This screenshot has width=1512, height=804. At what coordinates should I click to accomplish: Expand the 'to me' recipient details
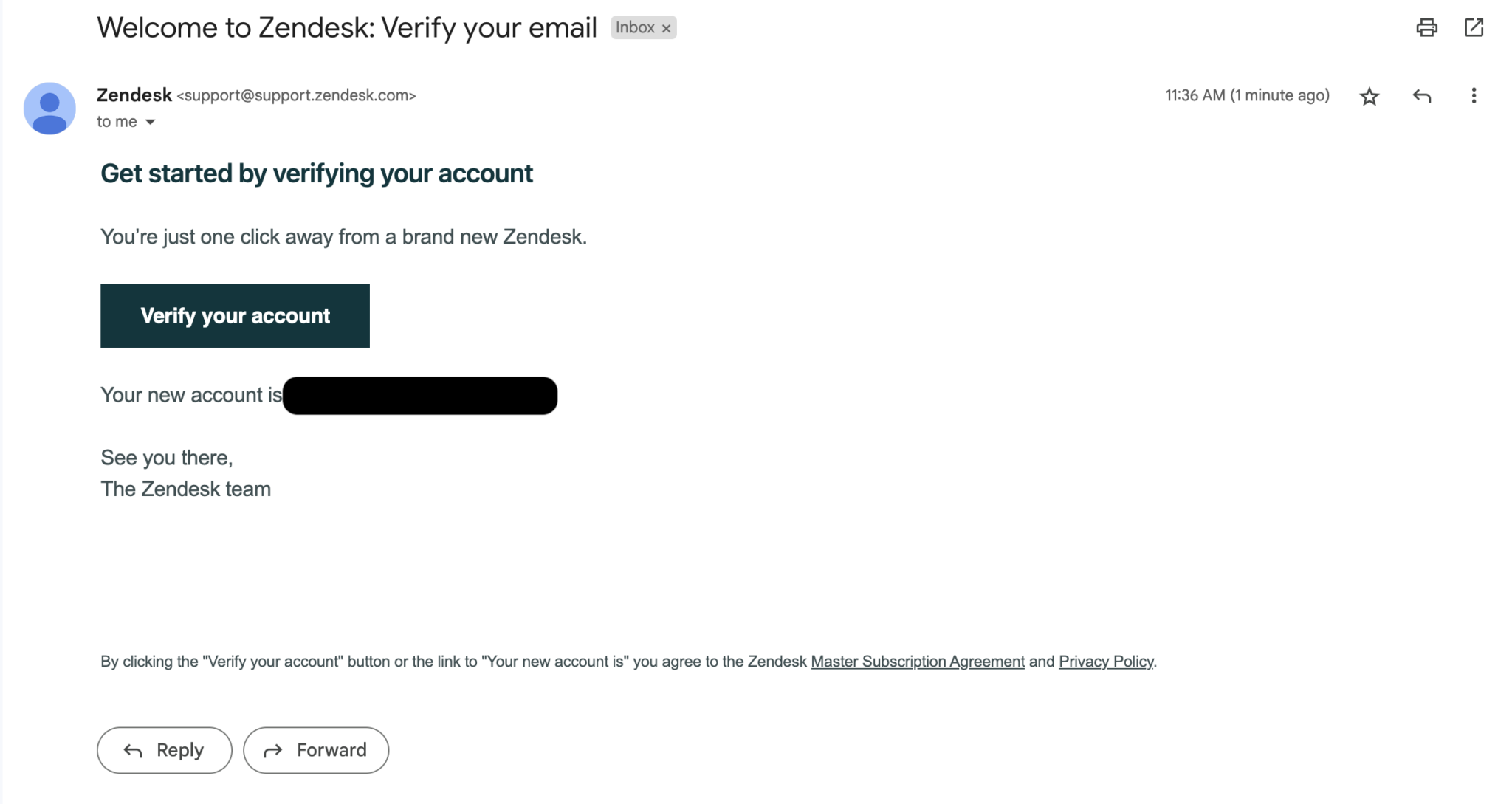click(116, 121)
